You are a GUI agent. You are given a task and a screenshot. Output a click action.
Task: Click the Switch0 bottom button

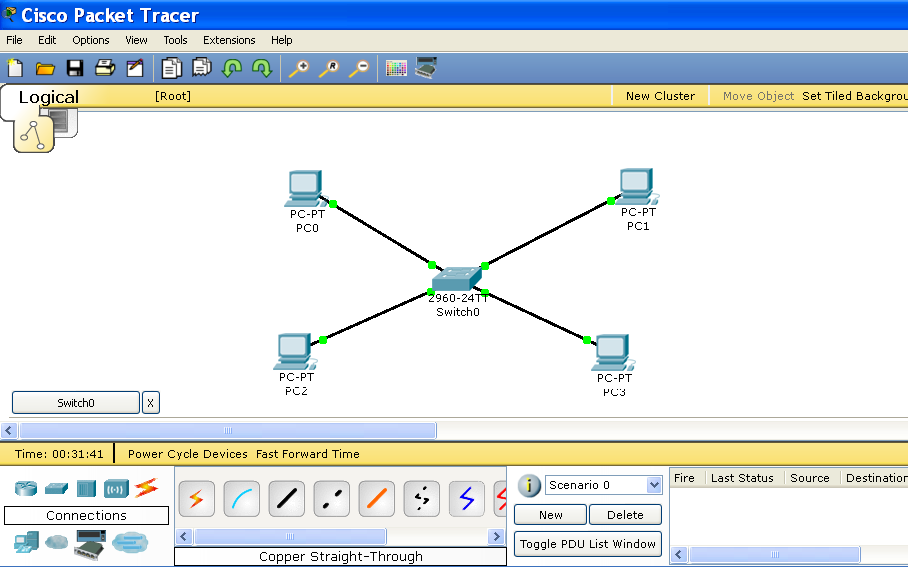click(76, 403)
